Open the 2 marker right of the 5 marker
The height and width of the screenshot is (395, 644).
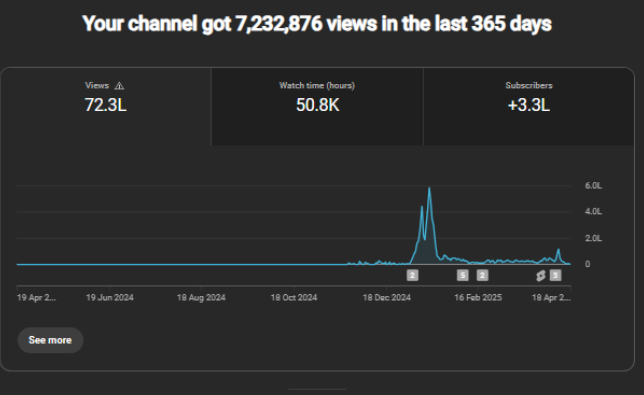pyautogui.click(x=482, y=275)
